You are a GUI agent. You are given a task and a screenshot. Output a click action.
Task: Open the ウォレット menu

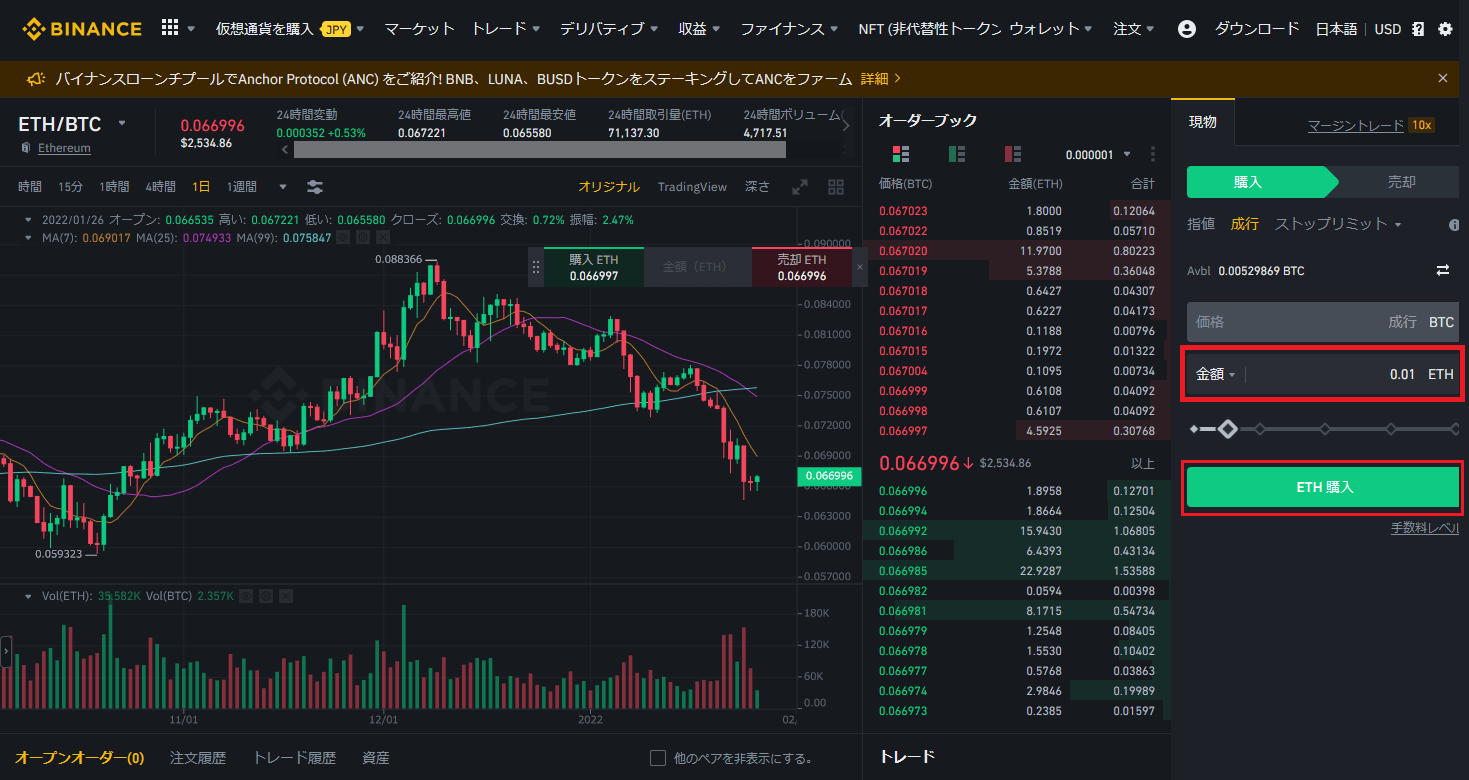1052,29
